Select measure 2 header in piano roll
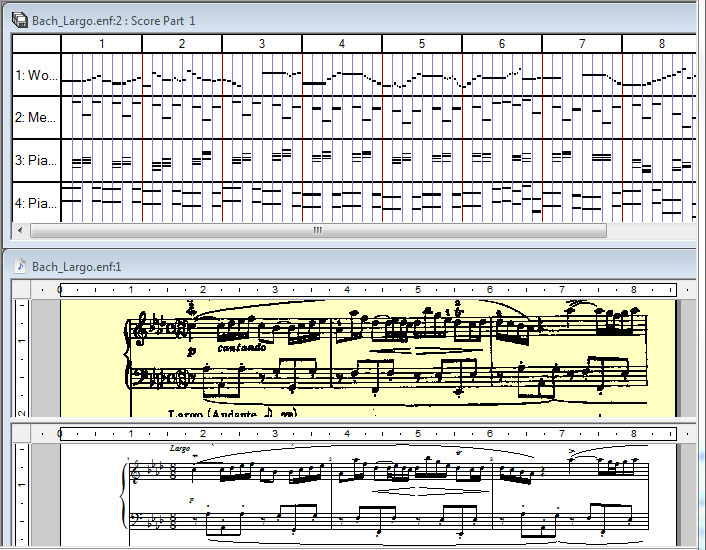The height and width of the screenshot is (550, 706). pyautogui.click(x=182, y=44)
